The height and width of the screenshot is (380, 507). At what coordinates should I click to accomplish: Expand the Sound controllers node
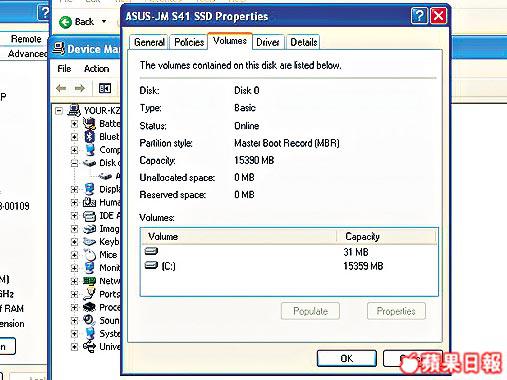point(74,320)
